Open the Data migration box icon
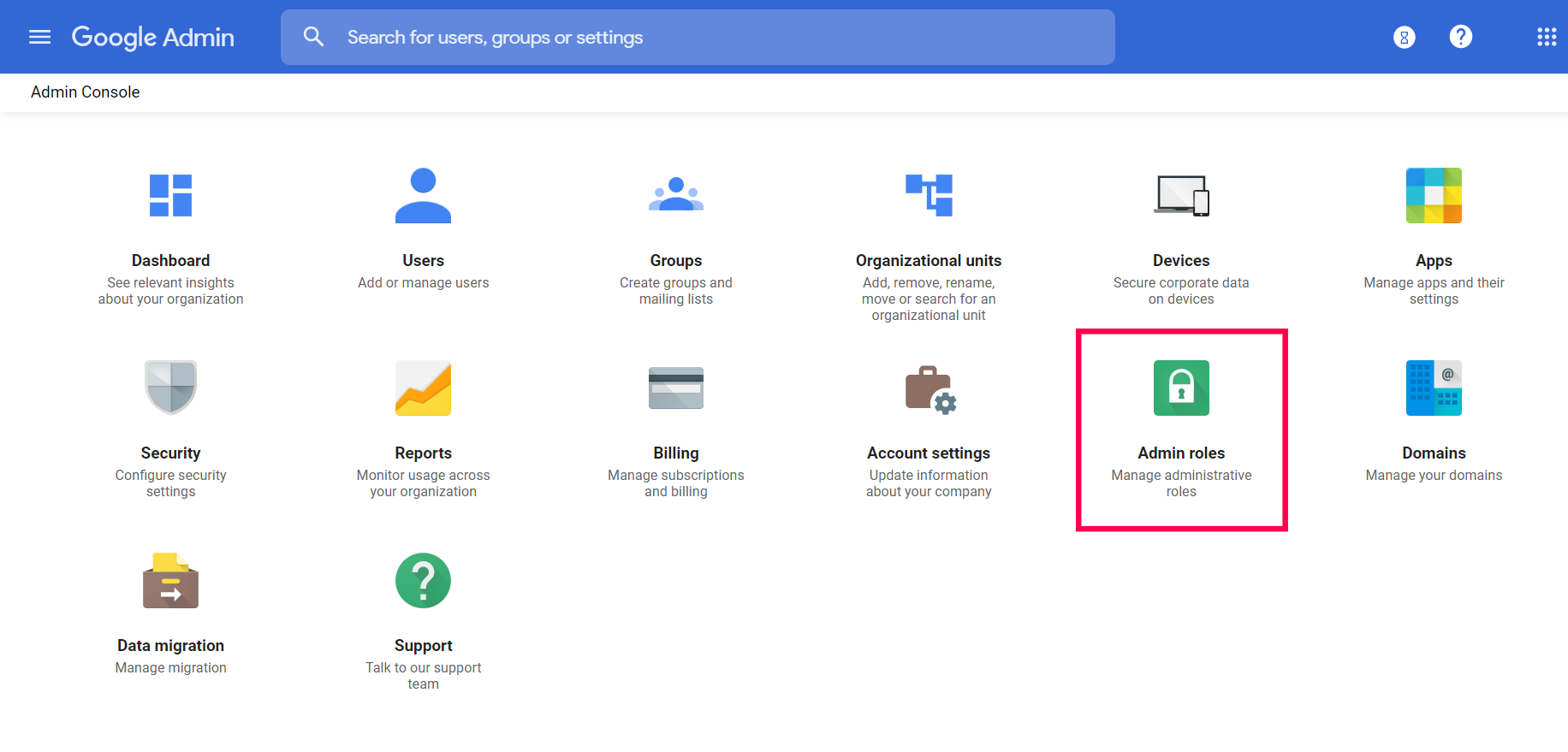 171,581
